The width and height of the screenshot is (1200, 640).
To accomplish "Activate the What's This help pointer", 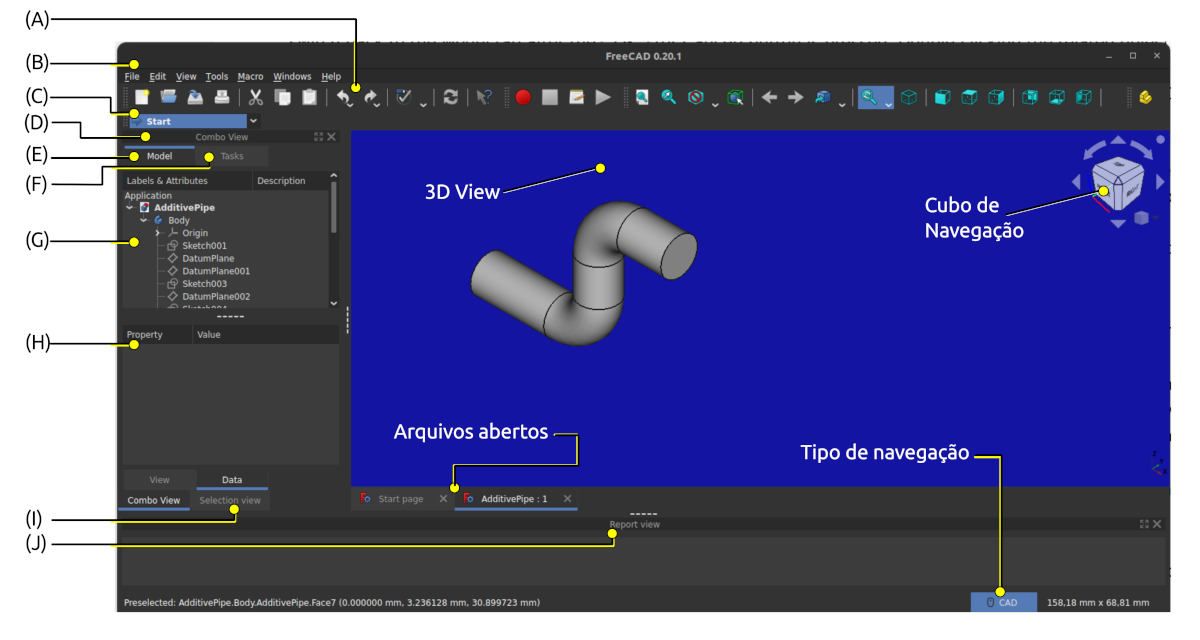I will pos(485,97).
